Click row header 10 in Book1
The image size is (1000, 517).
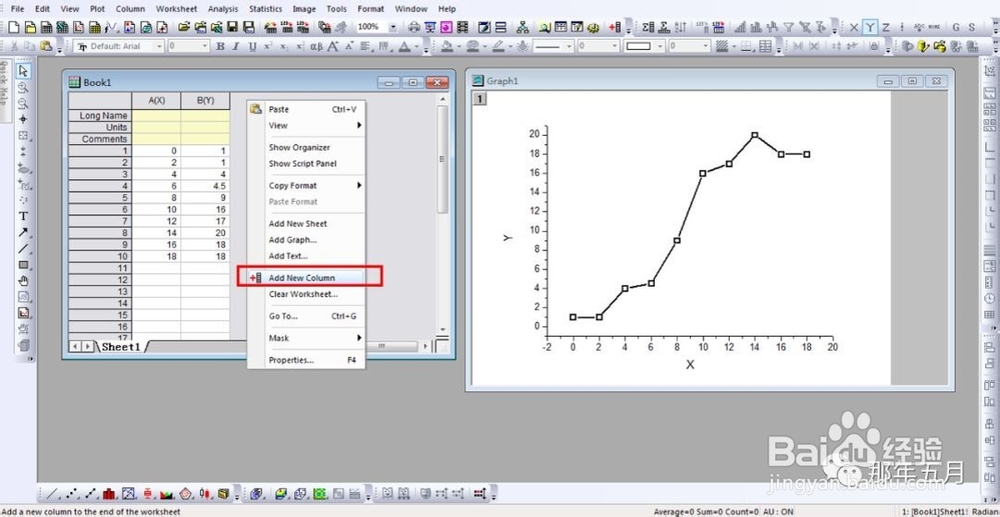tap(99, 256)
